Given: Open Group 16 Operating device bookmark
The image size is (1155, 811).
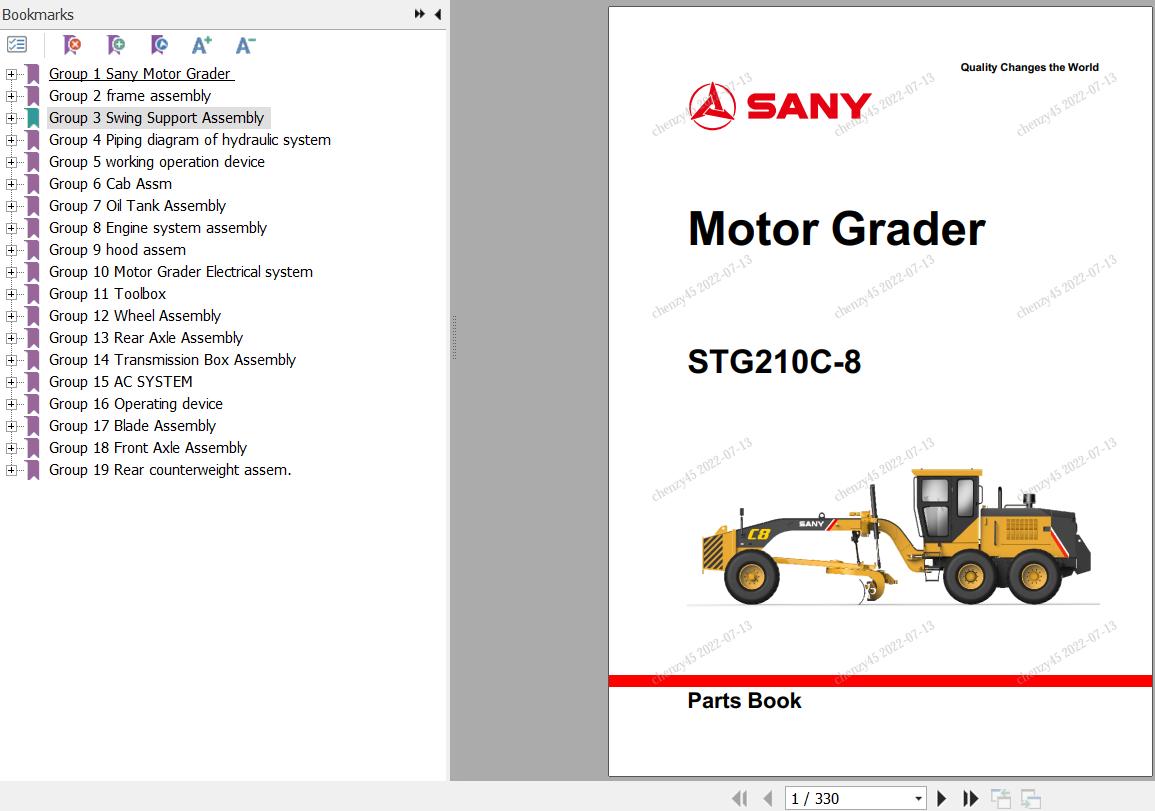Looking at the screenshot, I should point(136,404).
